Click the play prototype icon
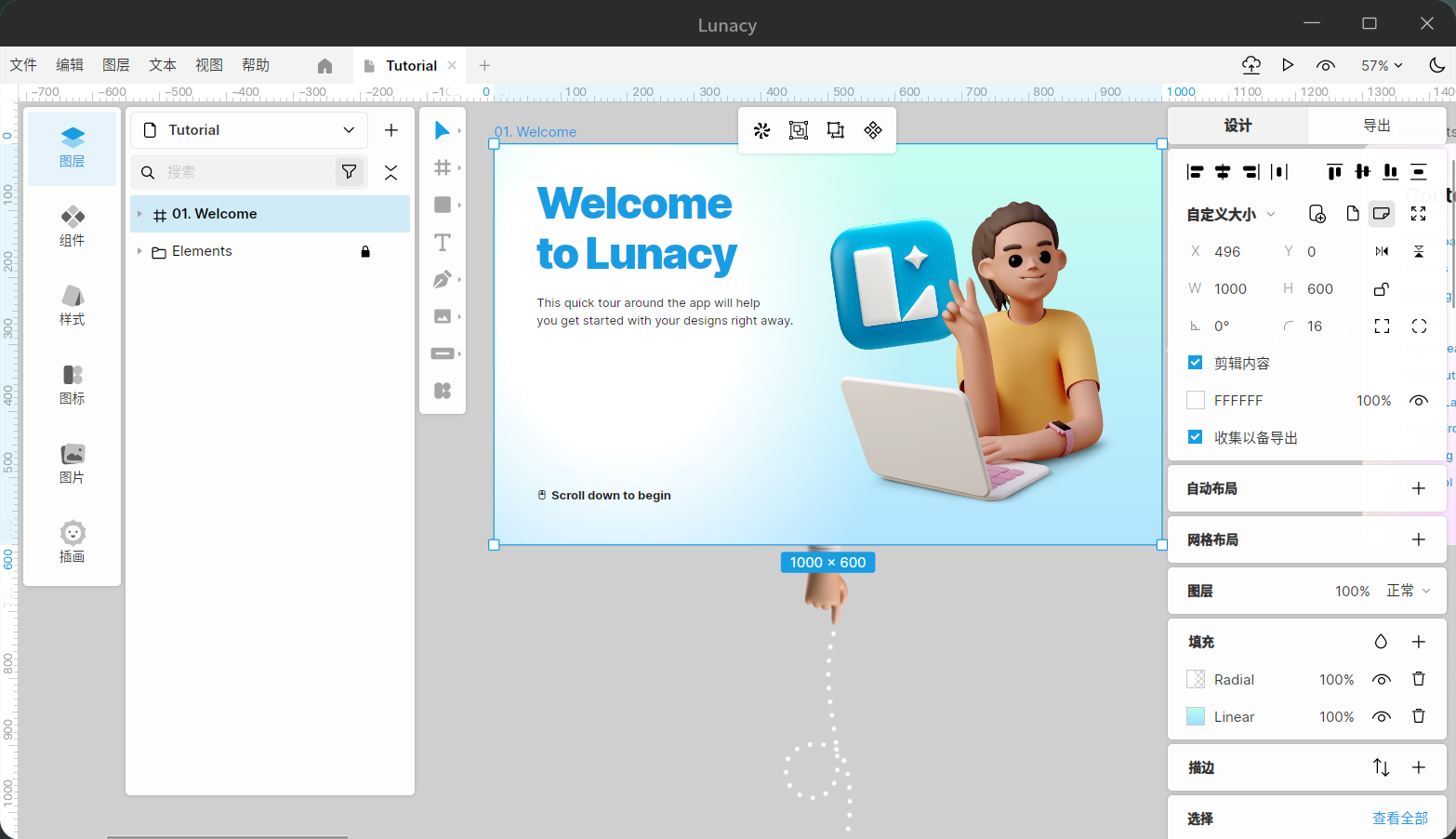 (x=1288, y=65)
